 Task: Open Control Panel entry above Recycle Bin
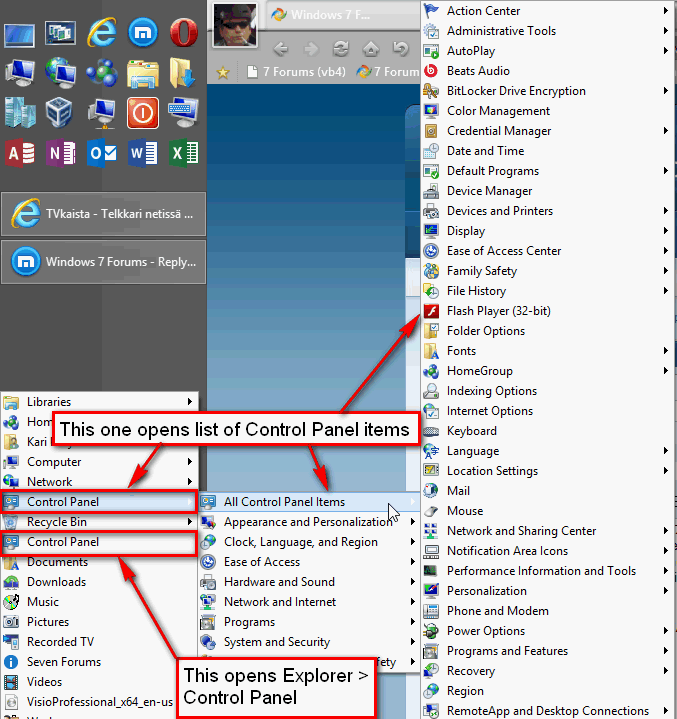point(100,502)
